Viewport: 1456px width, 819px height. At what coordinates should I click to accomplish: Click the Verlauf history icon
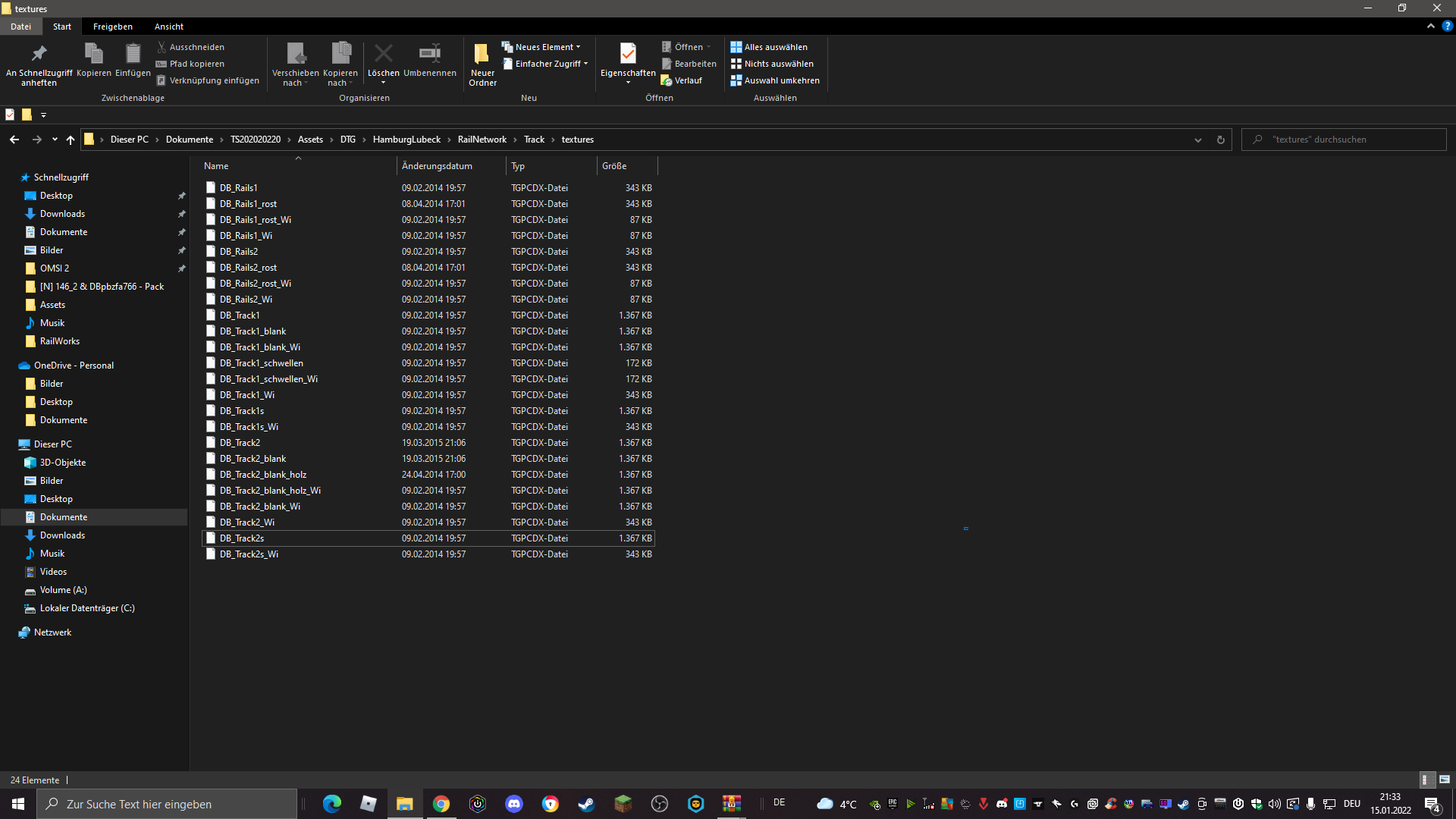point(667,80)
